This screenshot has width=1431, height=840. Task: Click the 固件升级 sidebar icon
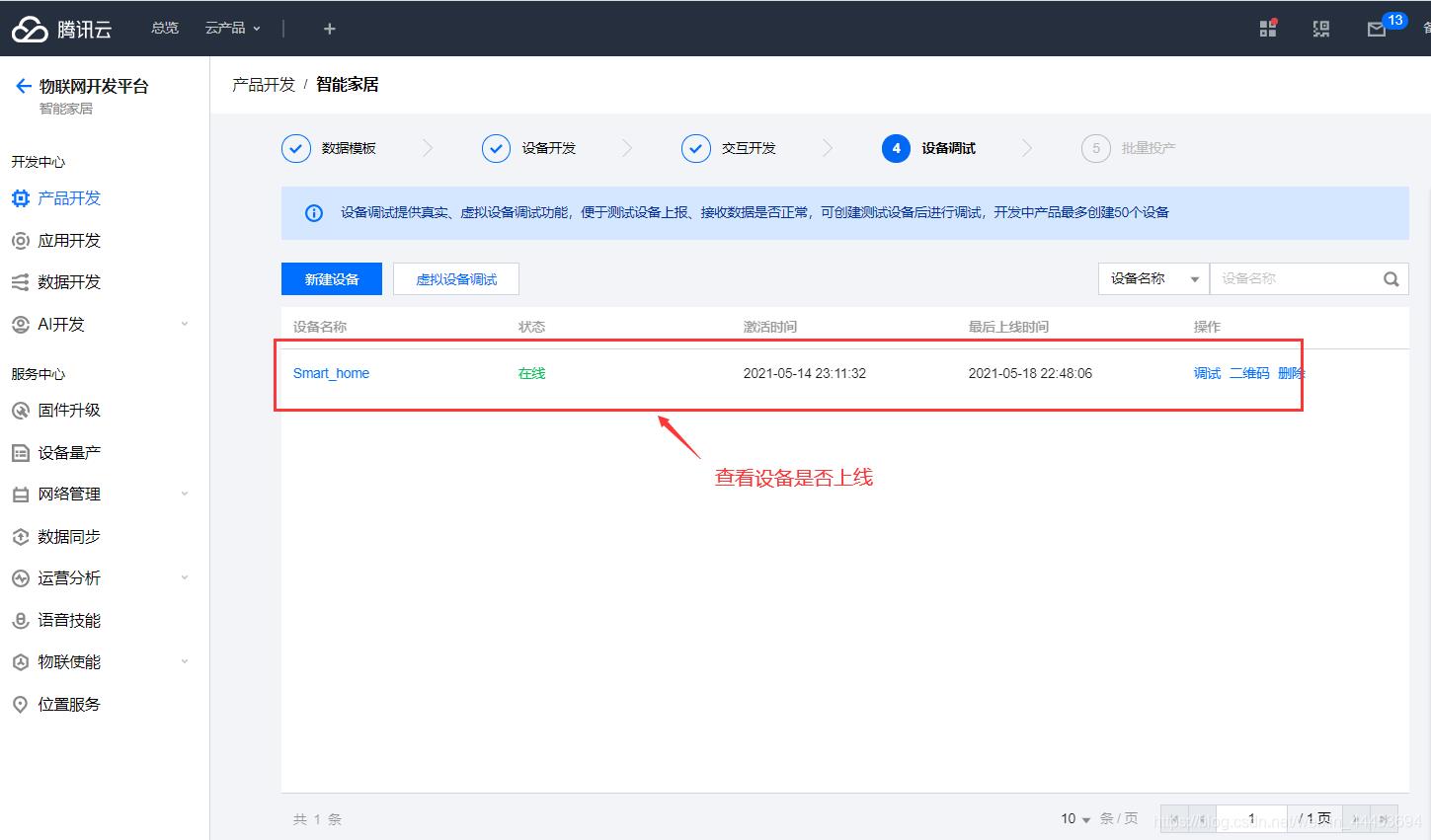20,411
